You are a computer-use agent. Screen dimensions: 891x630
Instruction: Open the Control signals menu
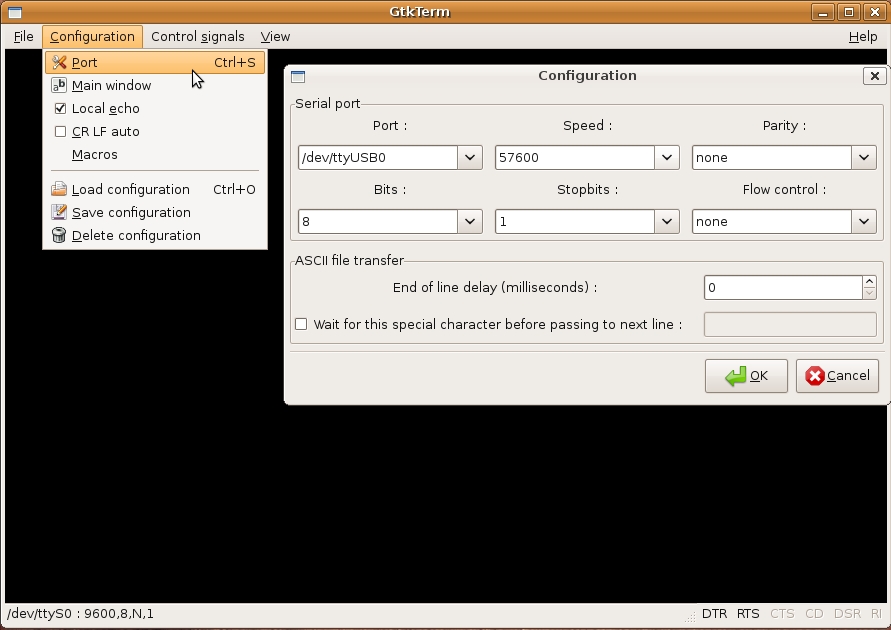pyautogui.click(x=197, y=37)
